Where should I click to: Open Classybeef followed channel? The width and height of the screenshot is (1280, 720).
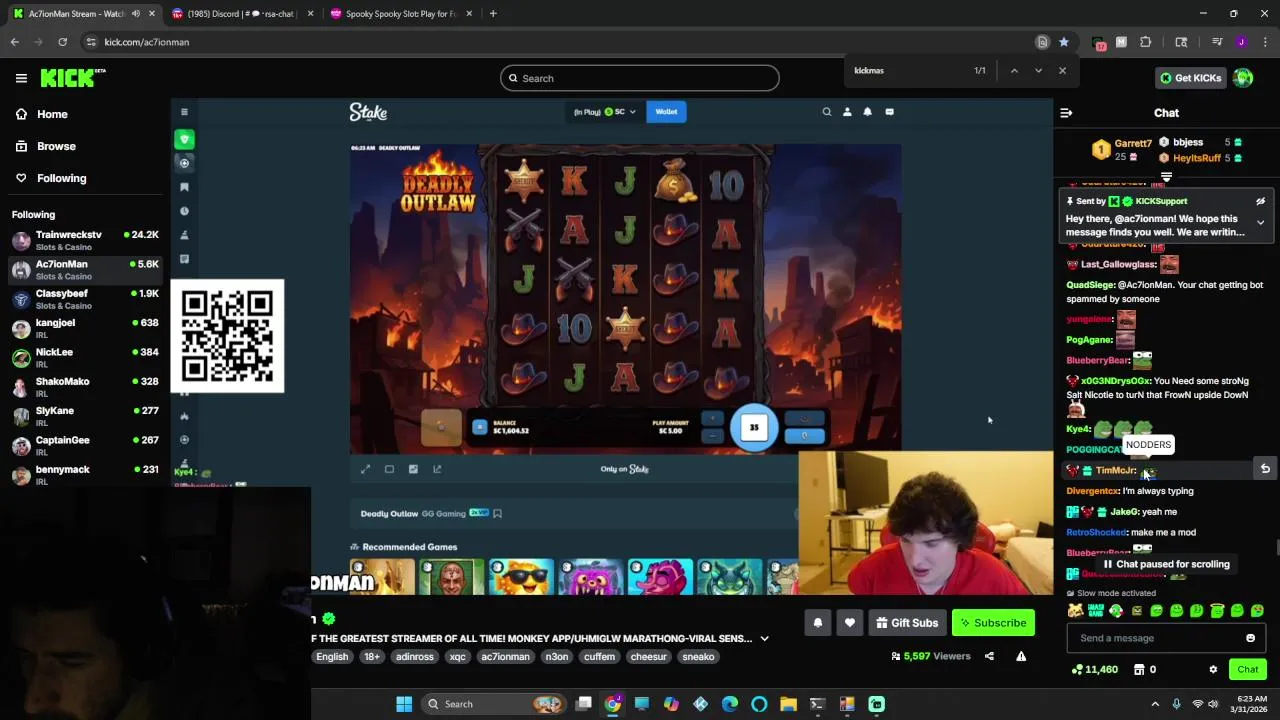85,299
